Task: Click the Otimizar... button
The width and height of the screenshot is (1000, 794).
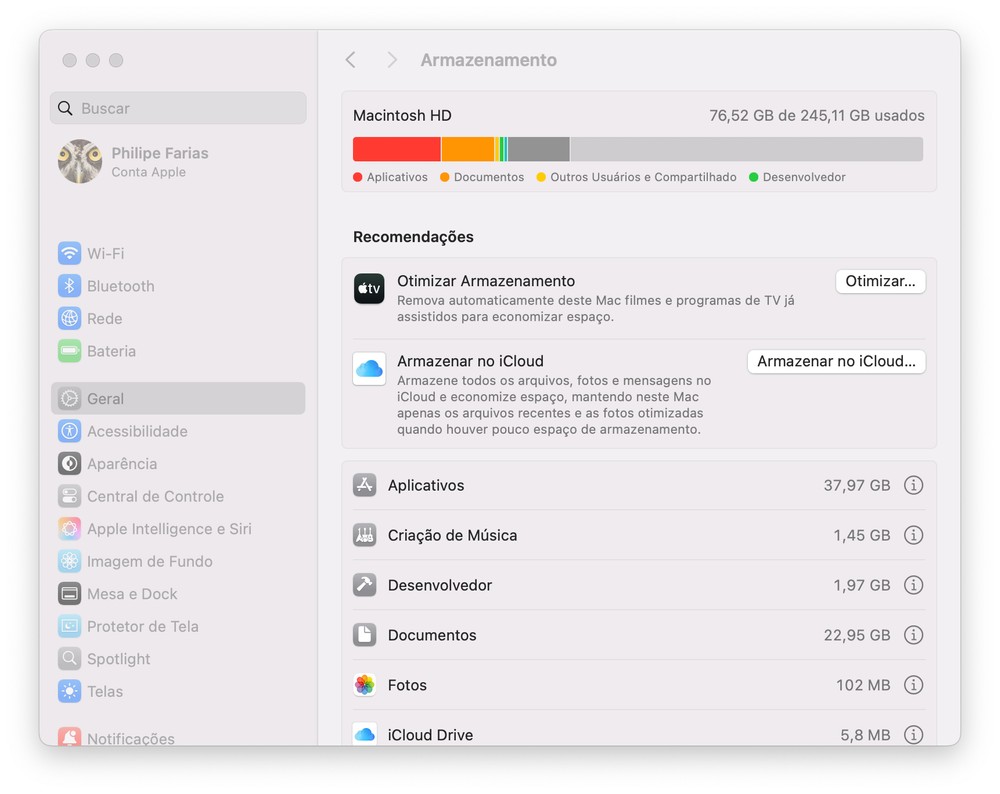Action: (x=880, y=281)
